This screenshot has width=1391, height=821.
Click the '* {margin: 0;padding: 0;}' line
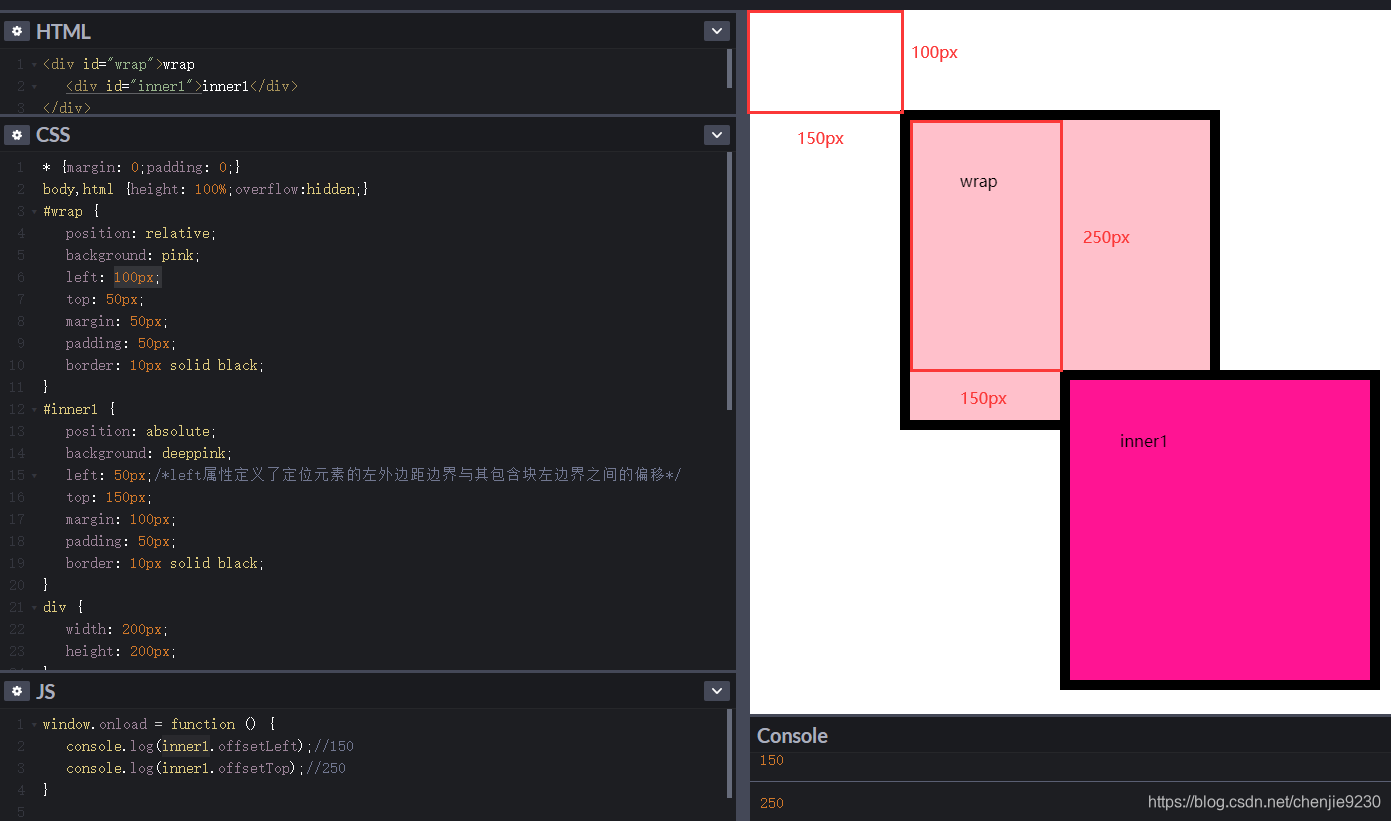(142, 168)
